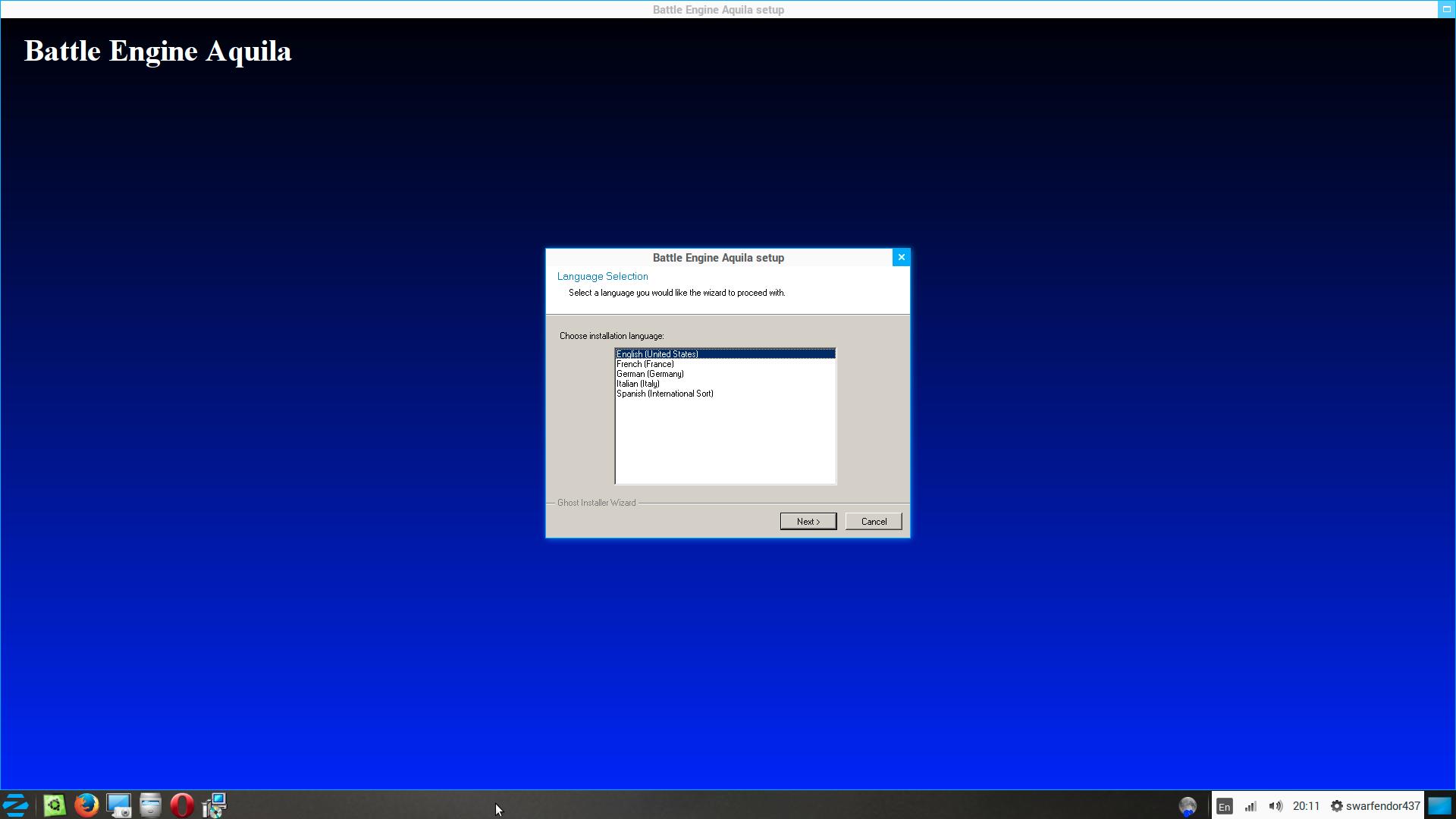Viewport: 1456px width, 819px height.
Task: Select French (France) in language list
Action: tap(645, 364)
